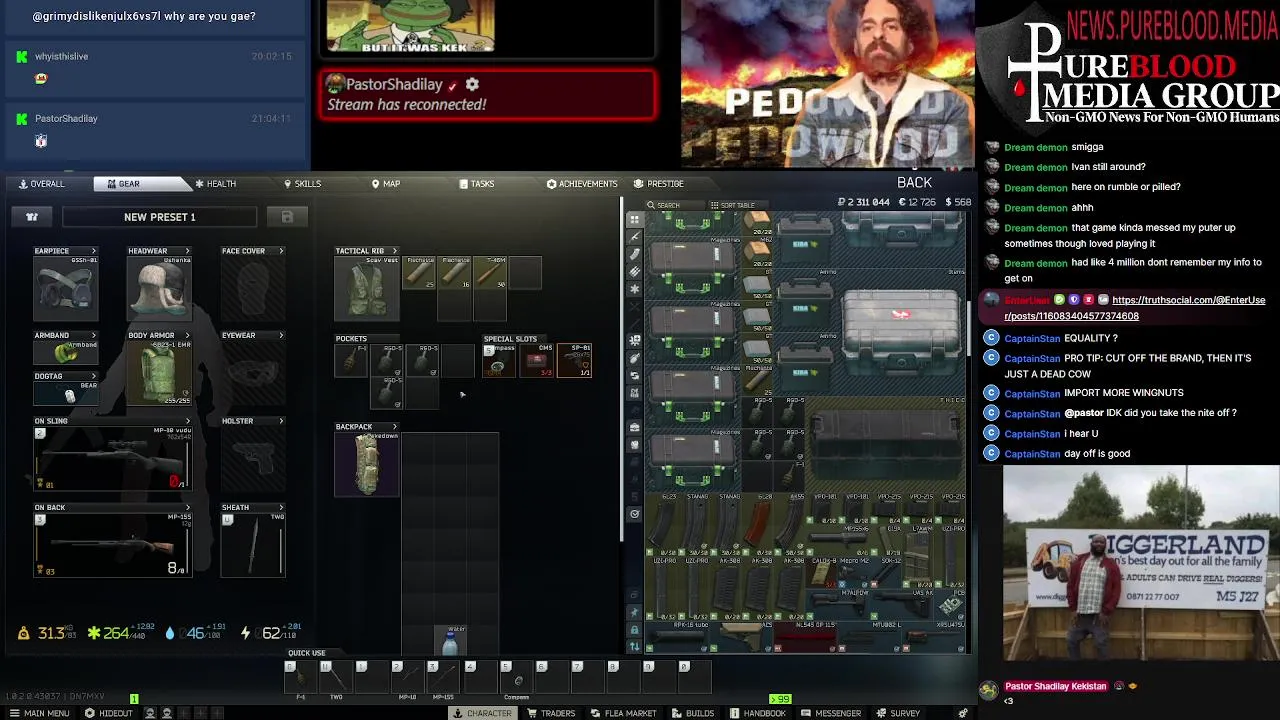
Task: Open the truthsocial.com link in chat
Action: [x=1134, y=308]
